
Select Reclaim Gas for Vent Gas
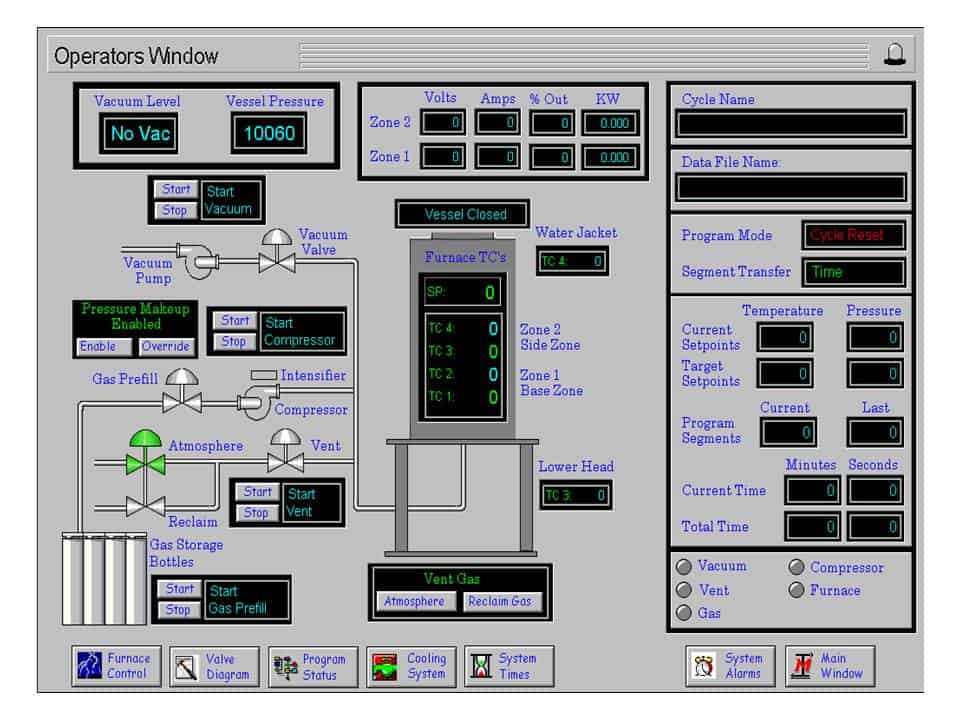tap(500, 601)
